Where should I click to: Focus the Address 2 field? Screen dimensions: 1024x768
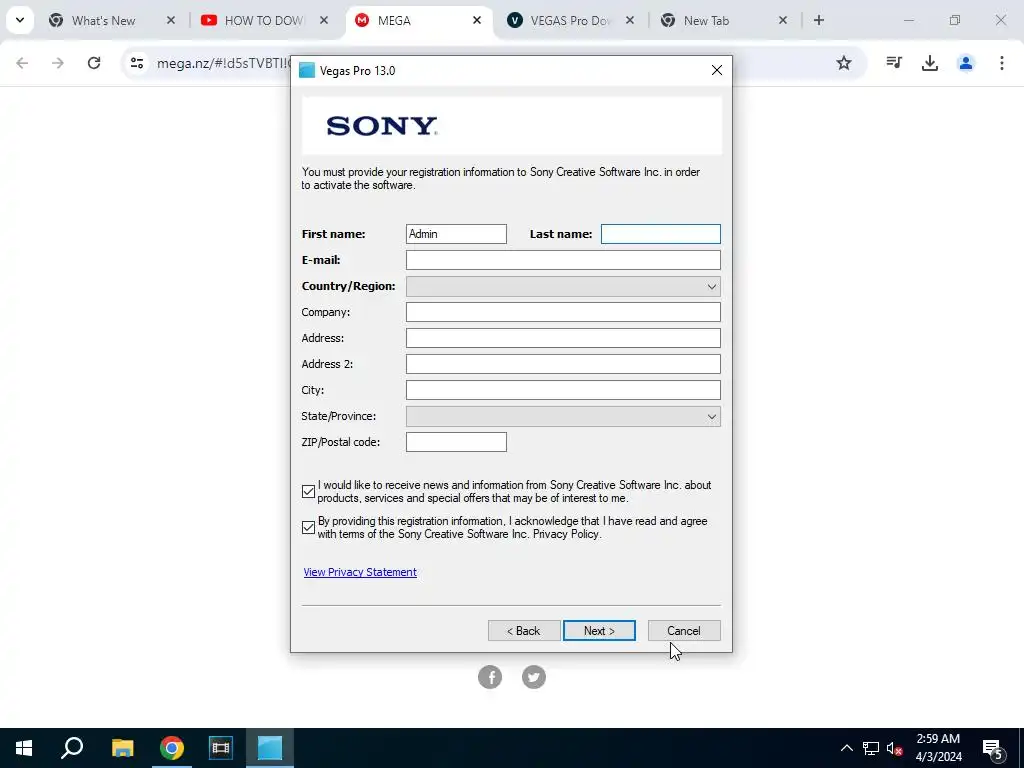[563, 364]
